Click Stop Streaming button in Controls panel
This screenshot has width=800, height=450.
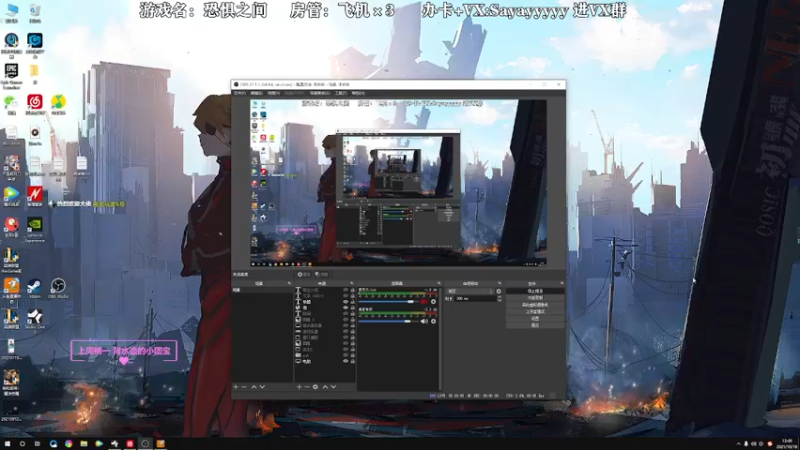click(535, 291)
